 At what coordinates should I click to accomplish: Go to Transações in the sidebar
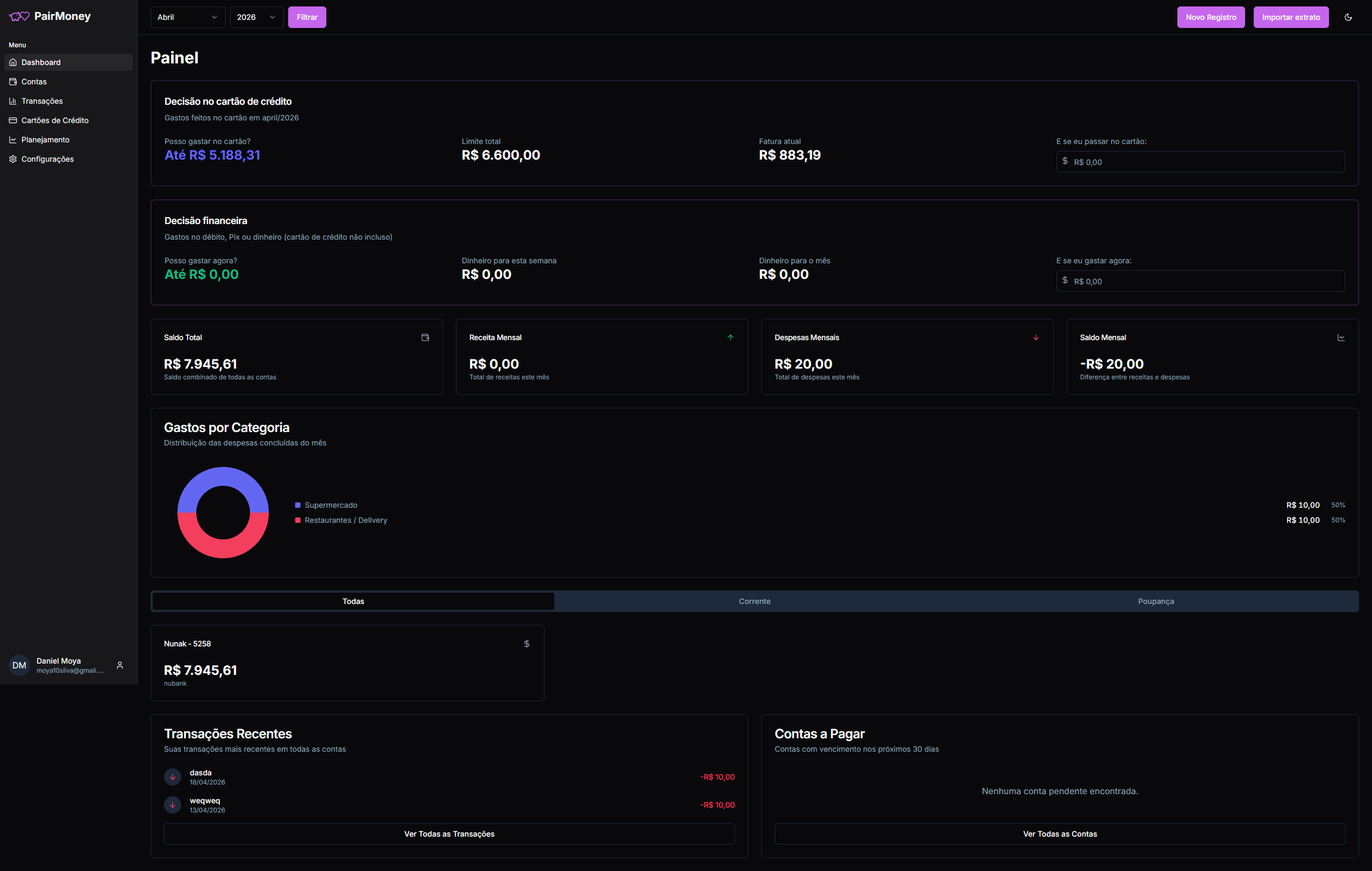68,101
